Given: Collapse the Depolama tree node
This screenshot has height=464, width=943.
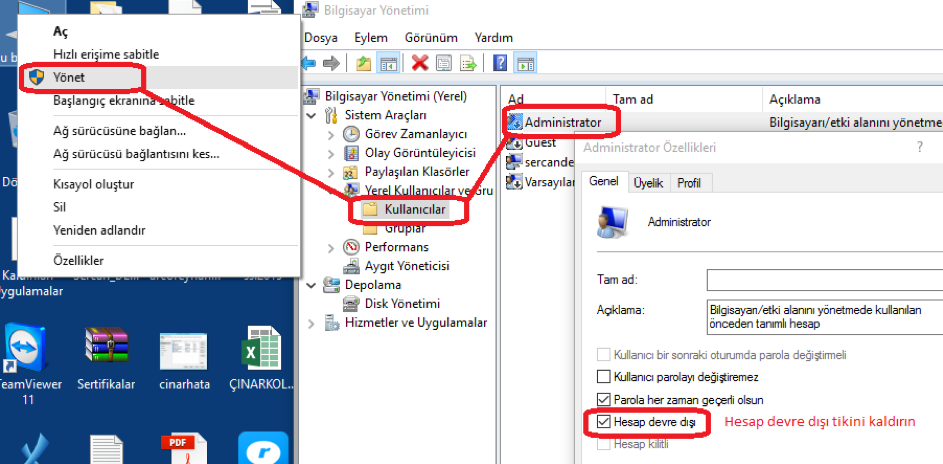Looking at the screenshot, I should [311, 285].
